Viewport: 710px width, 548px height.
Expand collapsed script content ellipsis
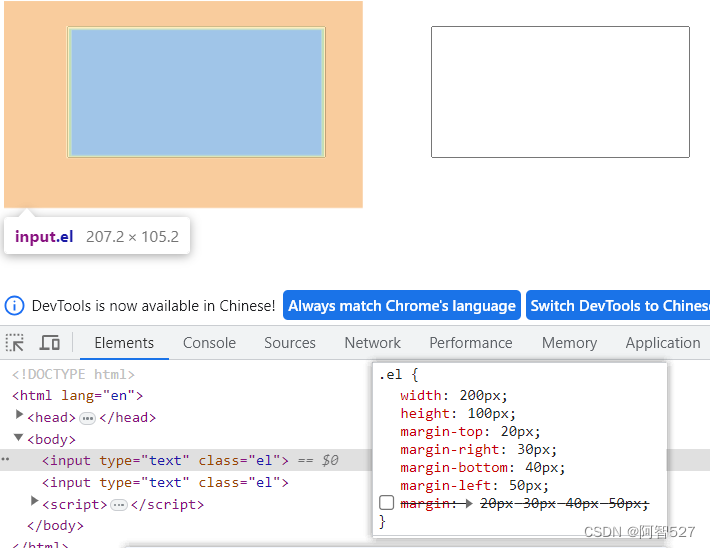tap(119, 505)
